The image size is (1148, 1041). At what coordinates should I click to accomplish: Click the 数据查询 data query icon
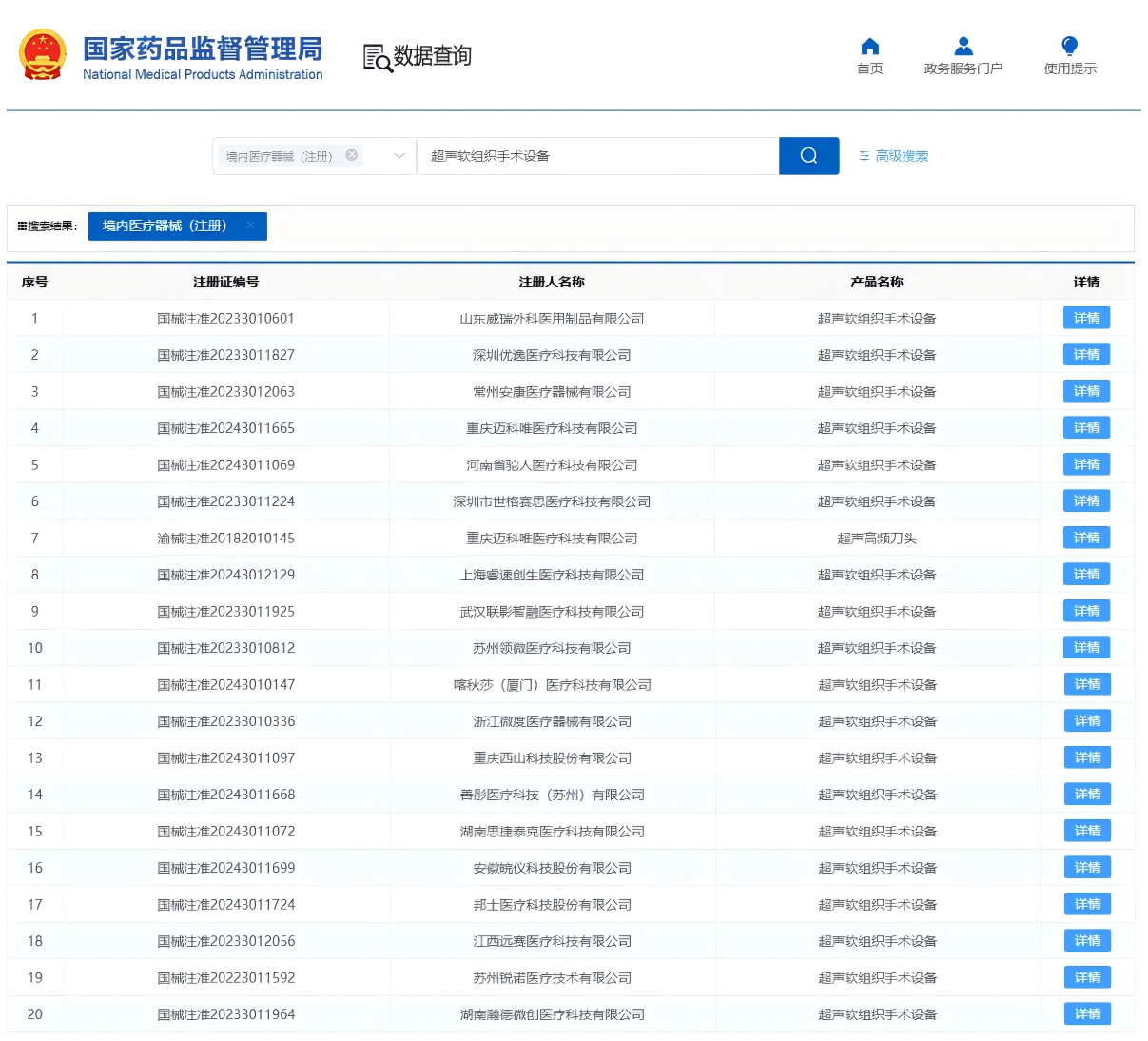click(x=378, y=58)
